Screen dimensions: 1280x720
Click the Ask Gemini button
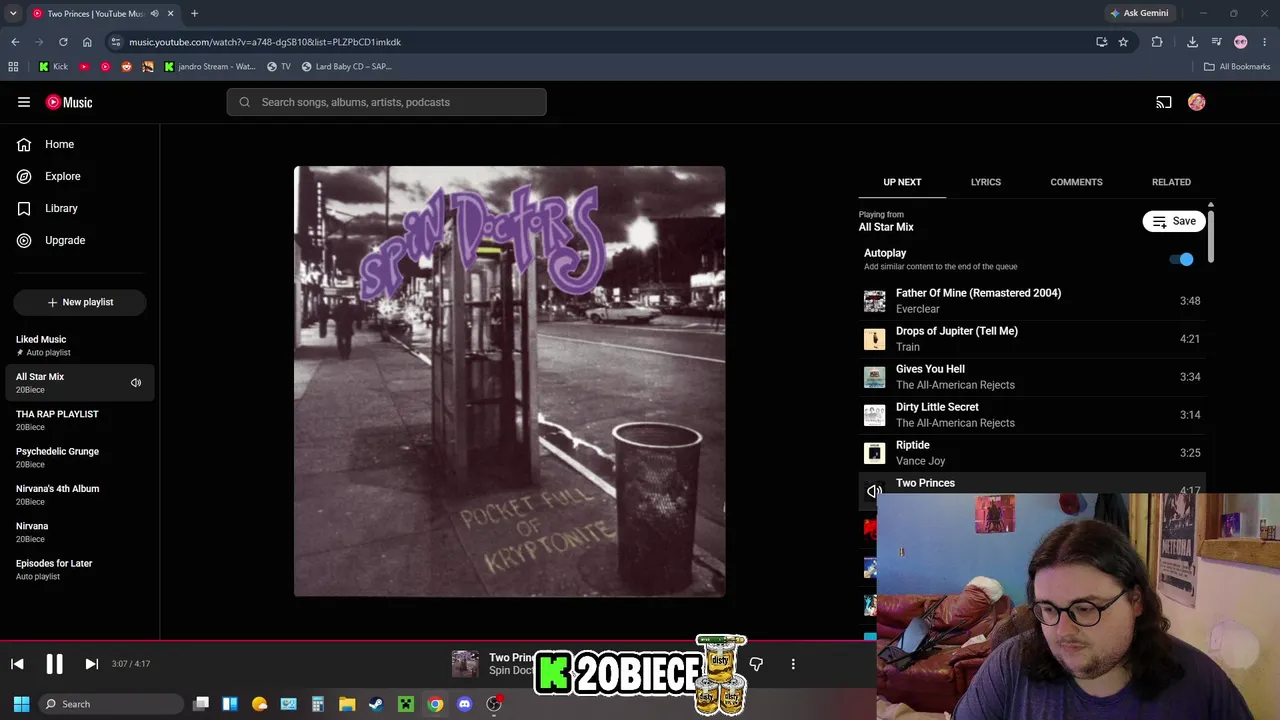click(x=1139, y=13)
